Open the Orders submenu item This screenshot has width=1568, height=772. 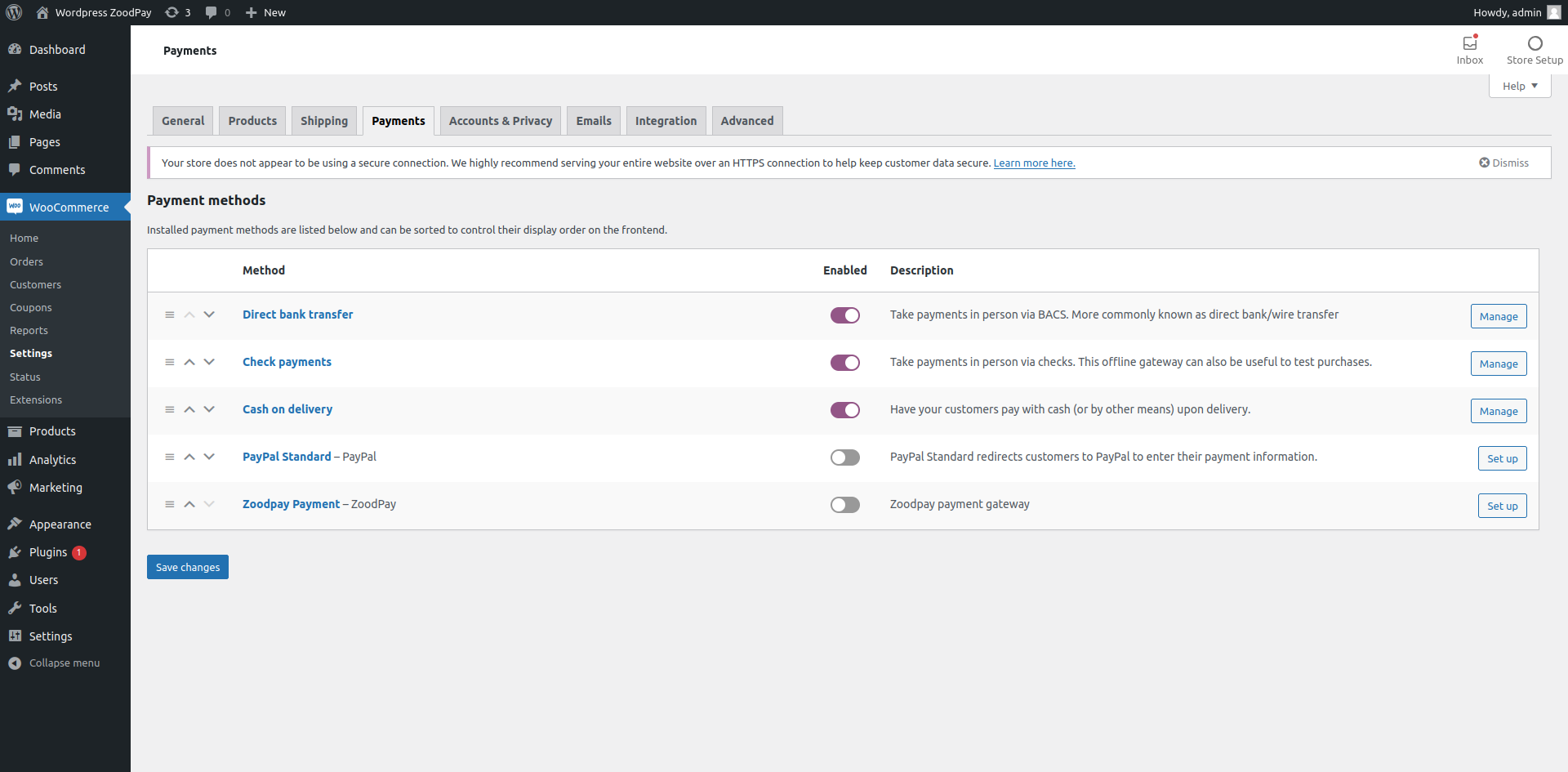(x=26, y=261)
